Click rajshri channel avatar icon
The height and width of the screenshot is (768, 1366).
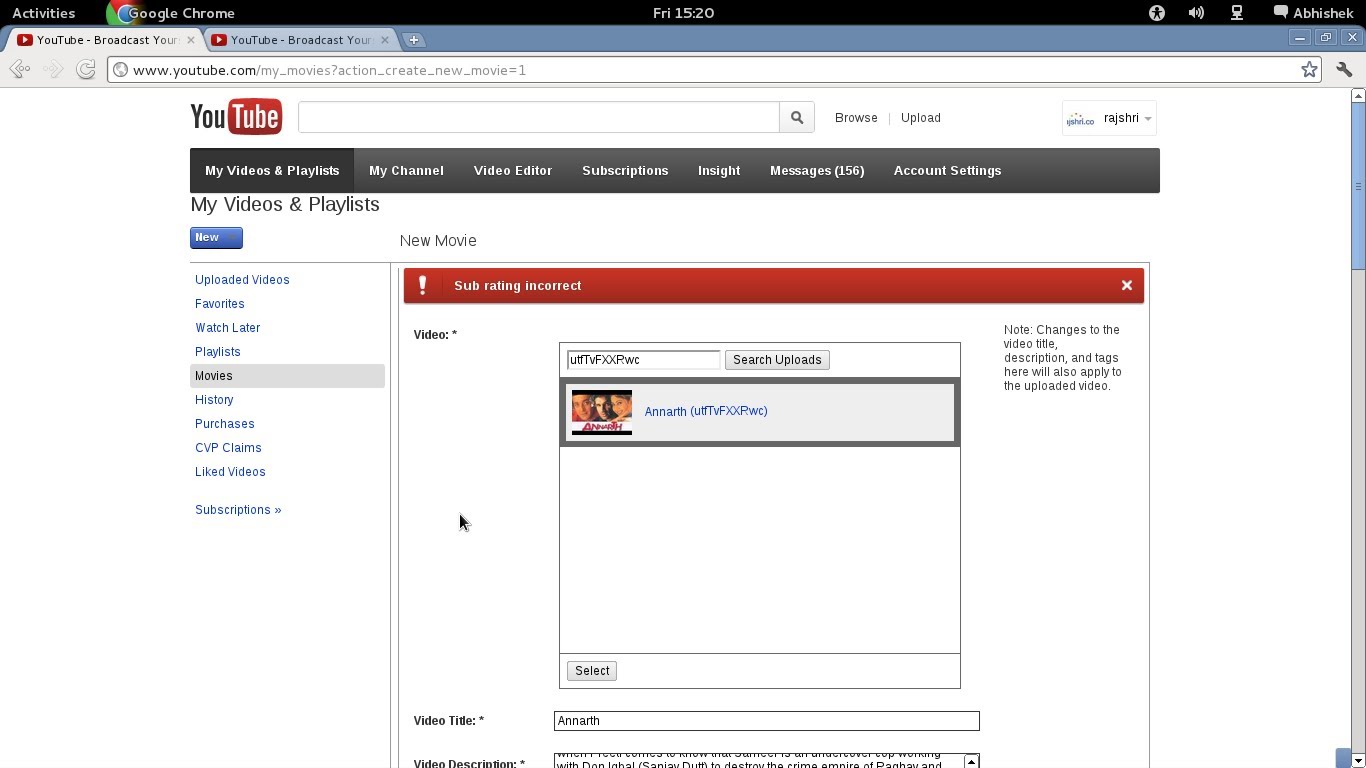click(x=1080, y=119)
